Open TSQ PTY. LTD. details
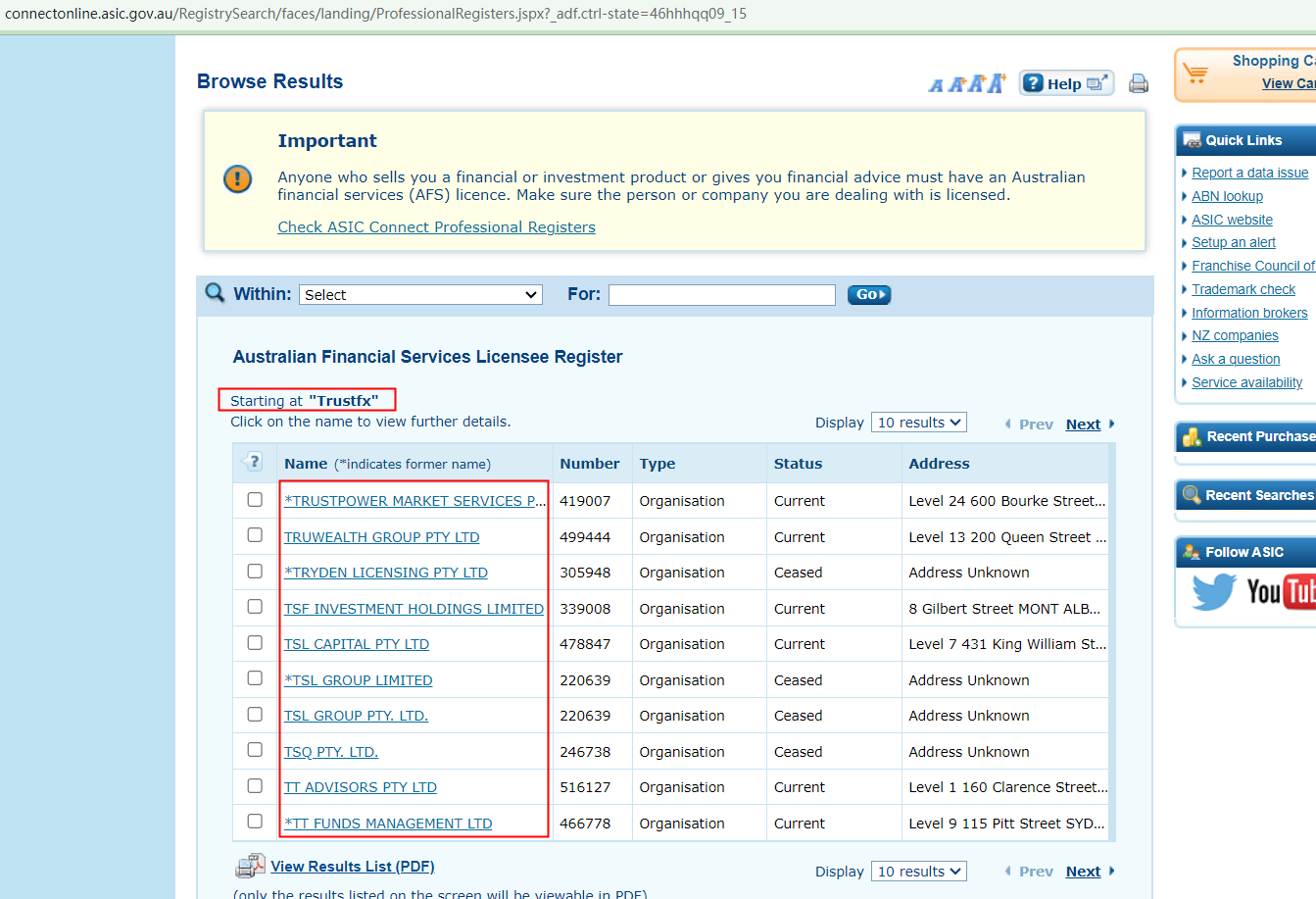 coord(331,752)
